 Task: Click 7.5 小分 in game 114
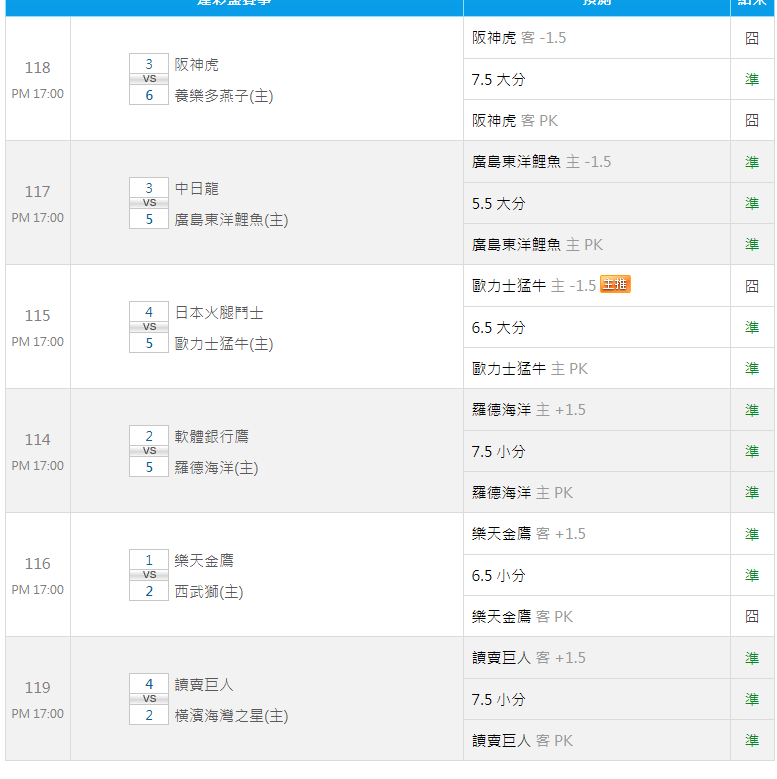[x=498, y=451]
